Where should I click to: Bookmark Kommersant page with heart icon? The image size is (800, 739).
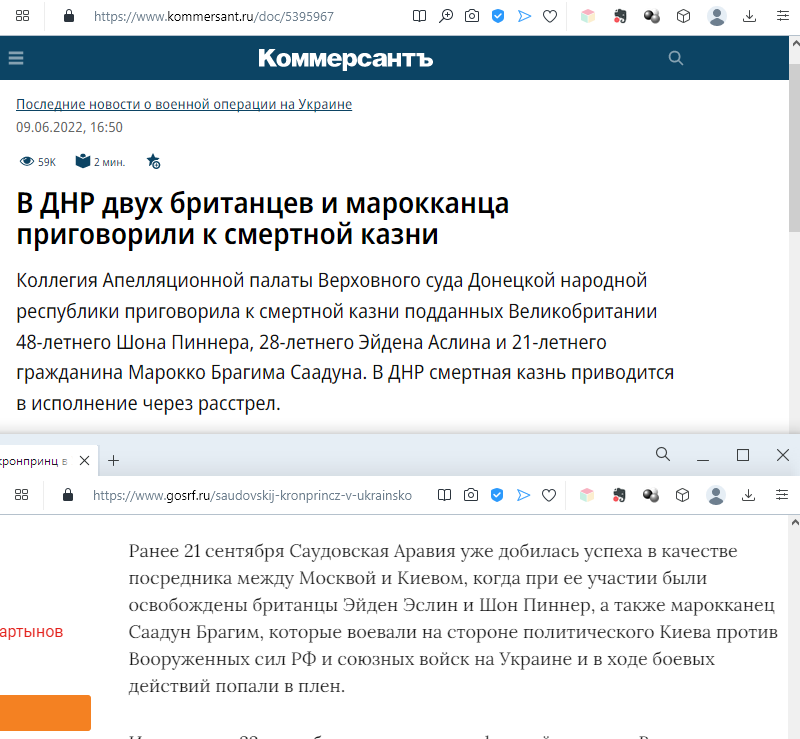click(x=550, y=17)
